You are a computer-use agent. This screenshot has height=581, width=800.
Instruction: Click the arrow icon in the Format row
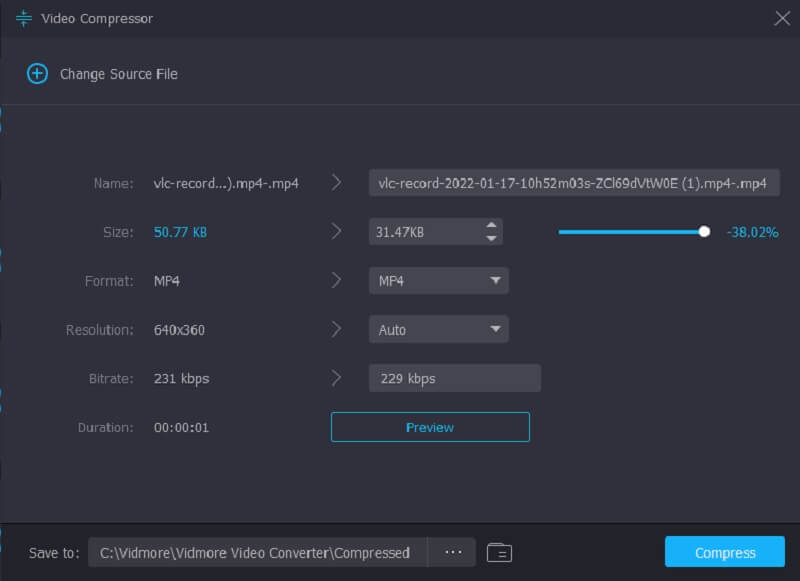[337, 281]
